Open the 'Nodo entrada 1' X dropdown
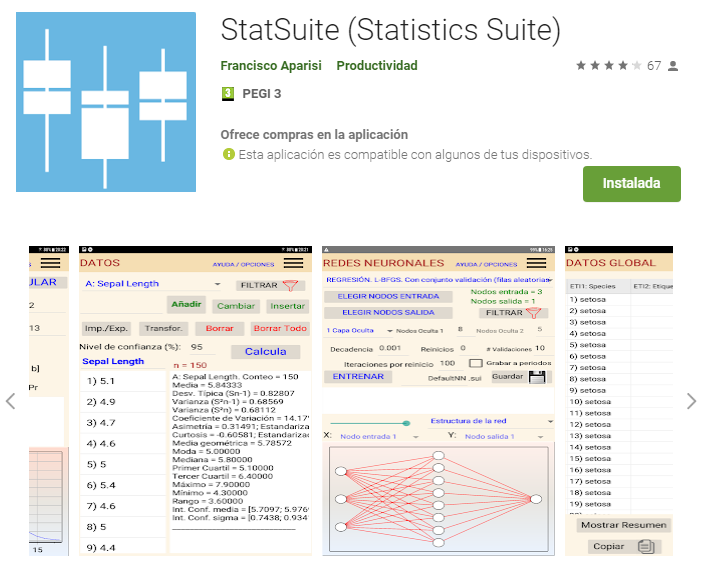 click(x=379, y=436)
